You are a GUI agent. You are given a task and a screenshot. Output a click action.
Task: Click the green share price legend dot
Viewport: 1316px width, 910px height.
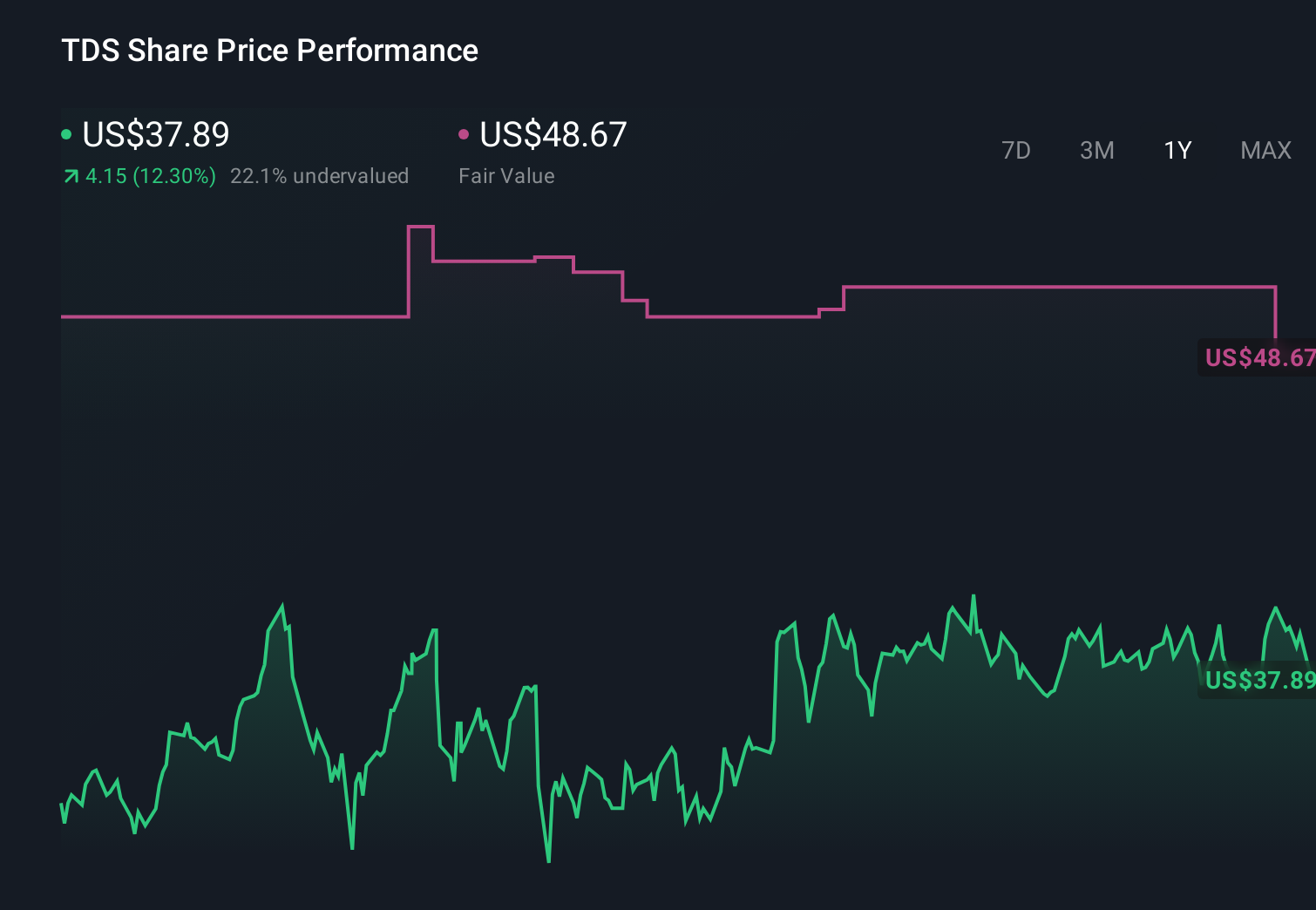(x=66, y=133)
